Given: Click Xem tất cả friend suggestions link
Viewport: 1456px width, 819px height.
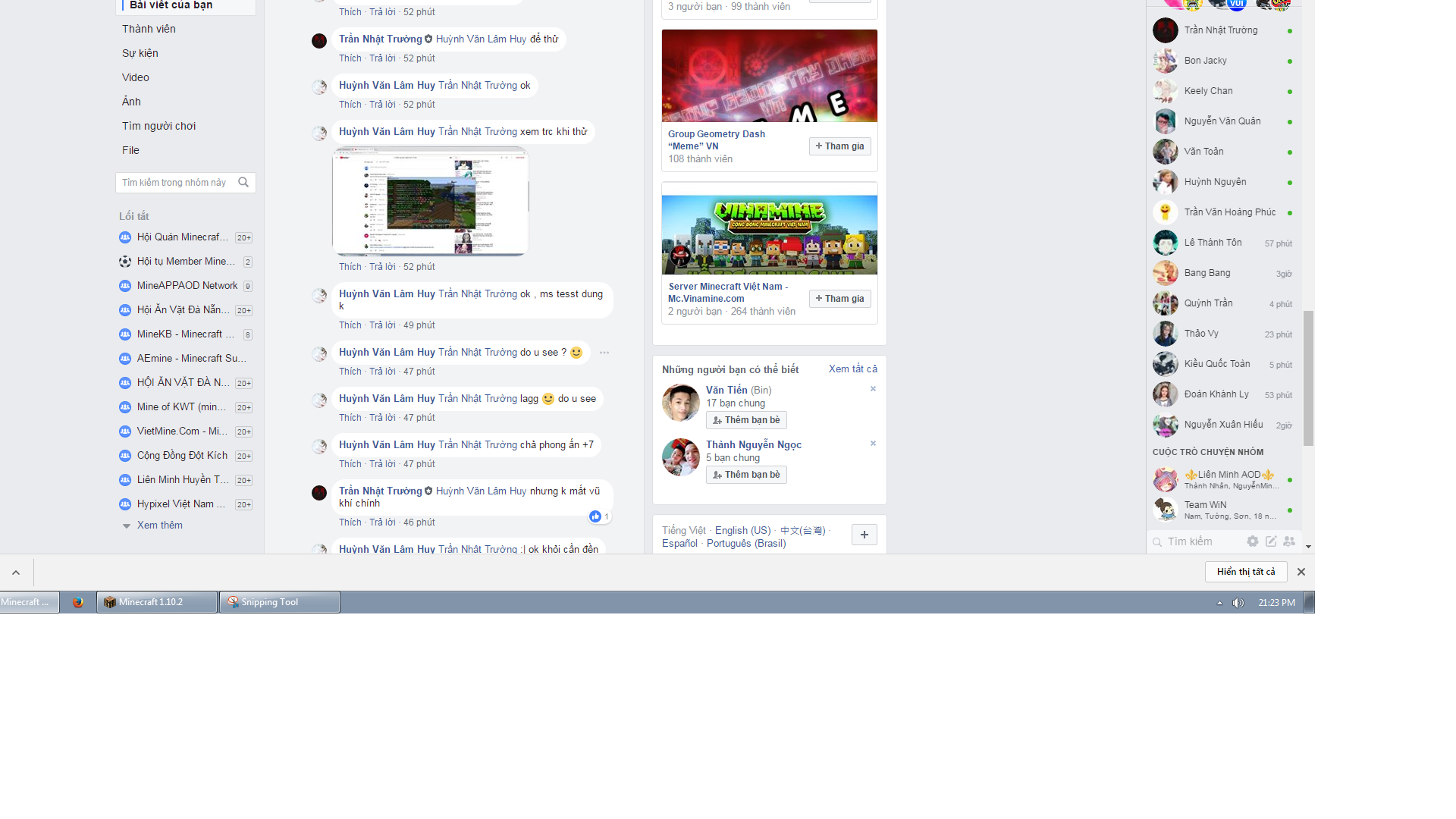Looking at the screenshot, I should 852,369.
